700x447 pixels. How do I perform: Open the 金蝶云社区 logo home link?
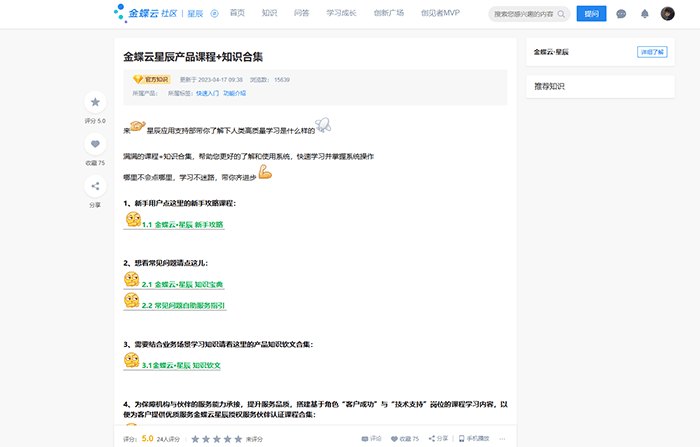coord(146,13)
